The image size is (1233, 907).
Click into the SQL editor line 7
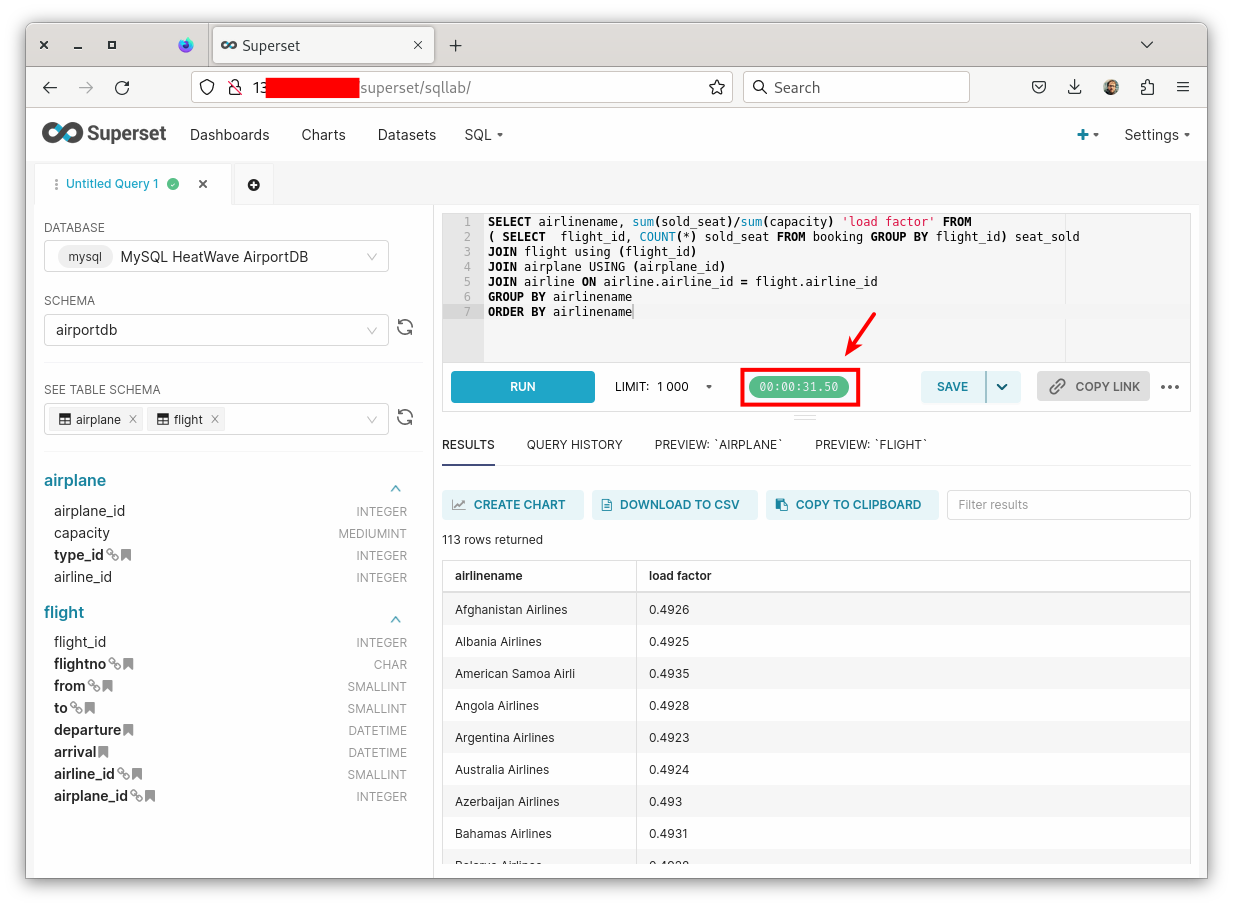point(836,312)
